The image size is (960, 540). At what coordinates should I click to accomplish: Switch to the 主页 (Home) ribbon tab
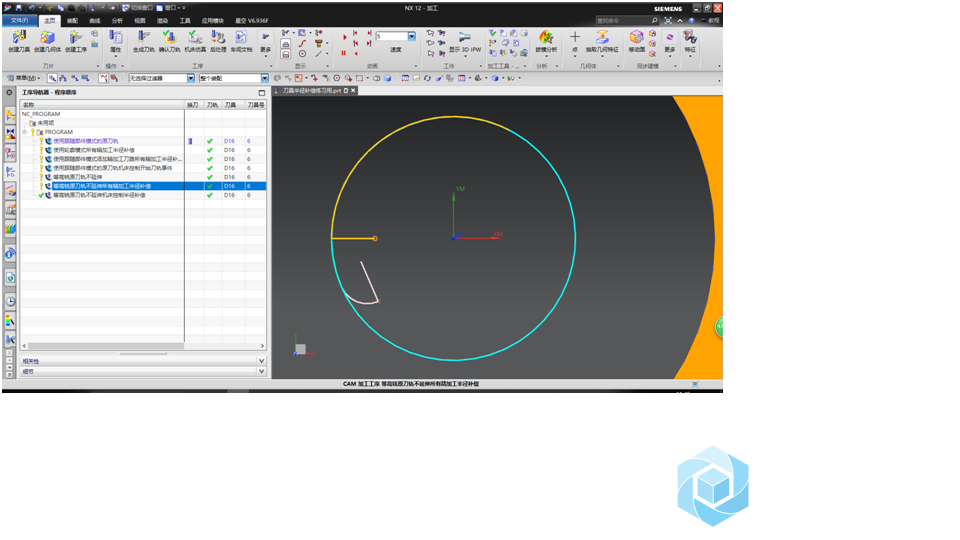click(x=50, y=21)
